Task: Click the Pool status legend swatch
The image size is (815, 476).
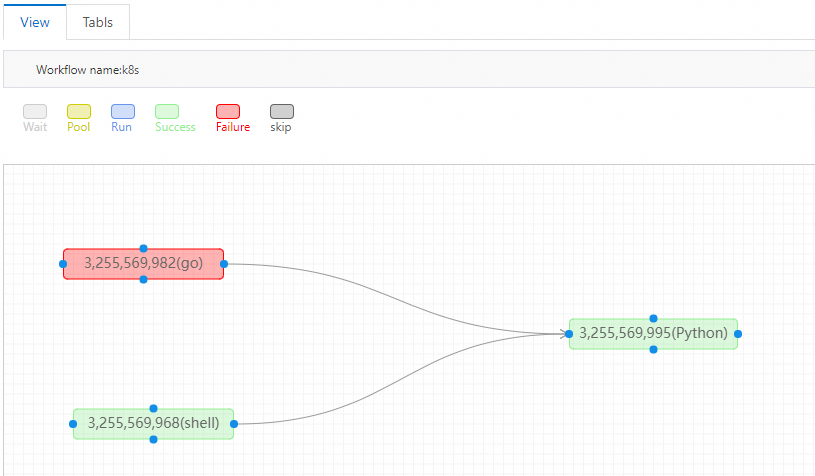Action: click(79, 111)
